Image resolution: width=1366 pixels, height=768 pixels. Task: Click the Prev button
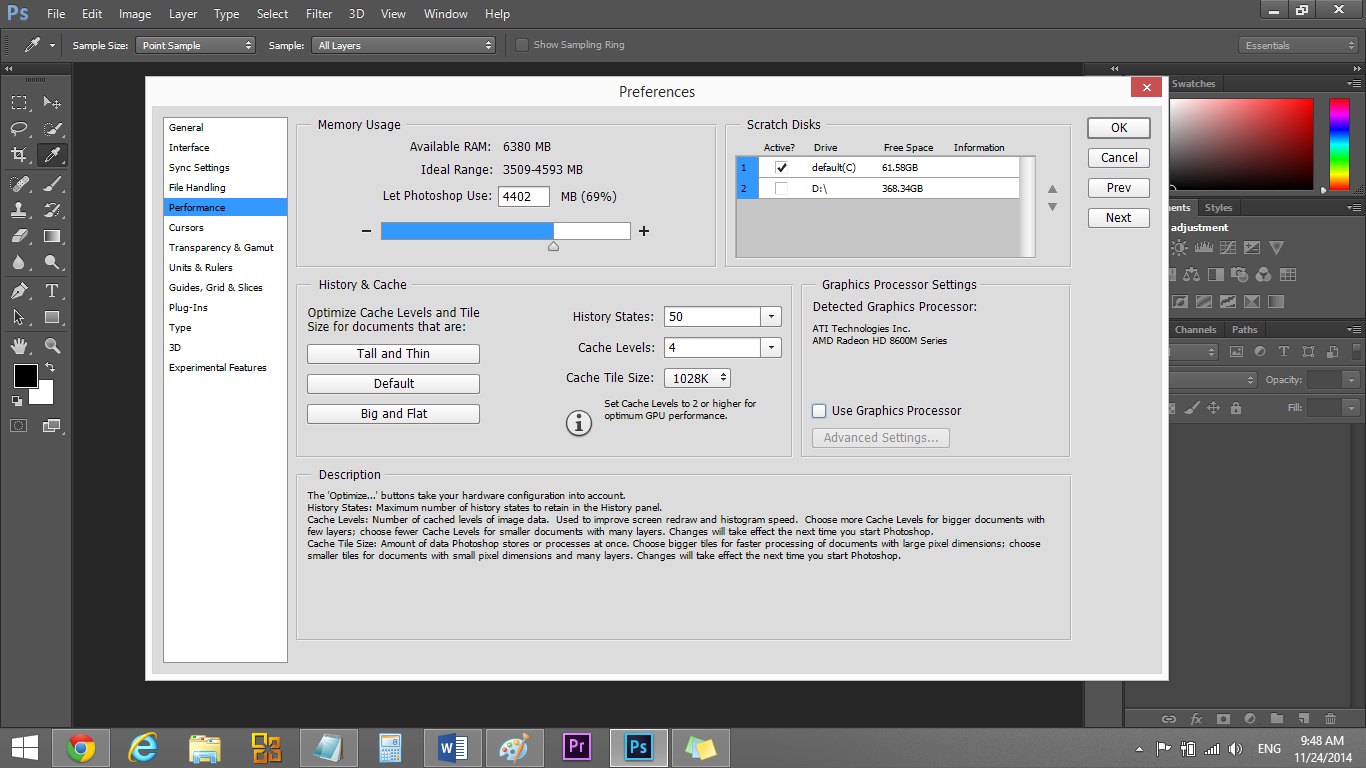(1119, 188)
